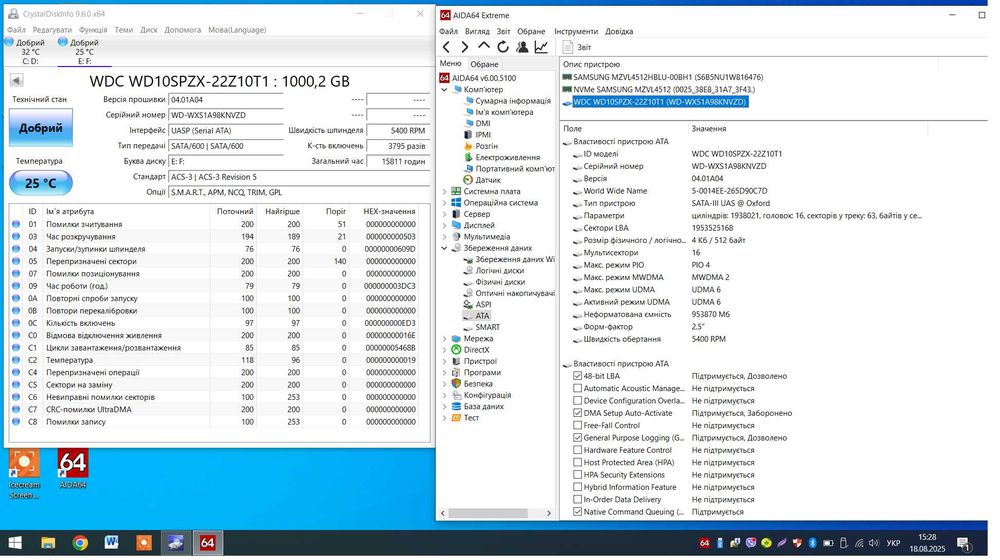Open the Icecream Screen desktop shortcut

(24, 474)
